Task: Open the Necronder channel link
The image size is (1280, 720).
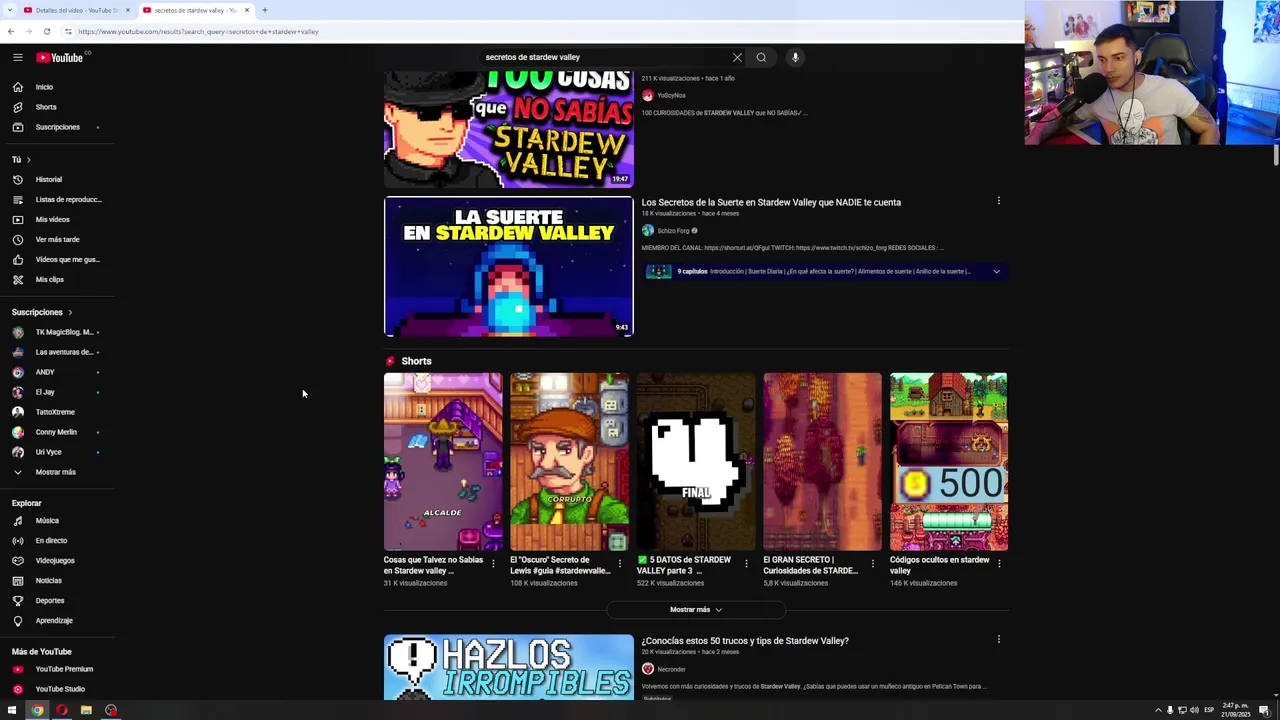Action: (671, 669)
